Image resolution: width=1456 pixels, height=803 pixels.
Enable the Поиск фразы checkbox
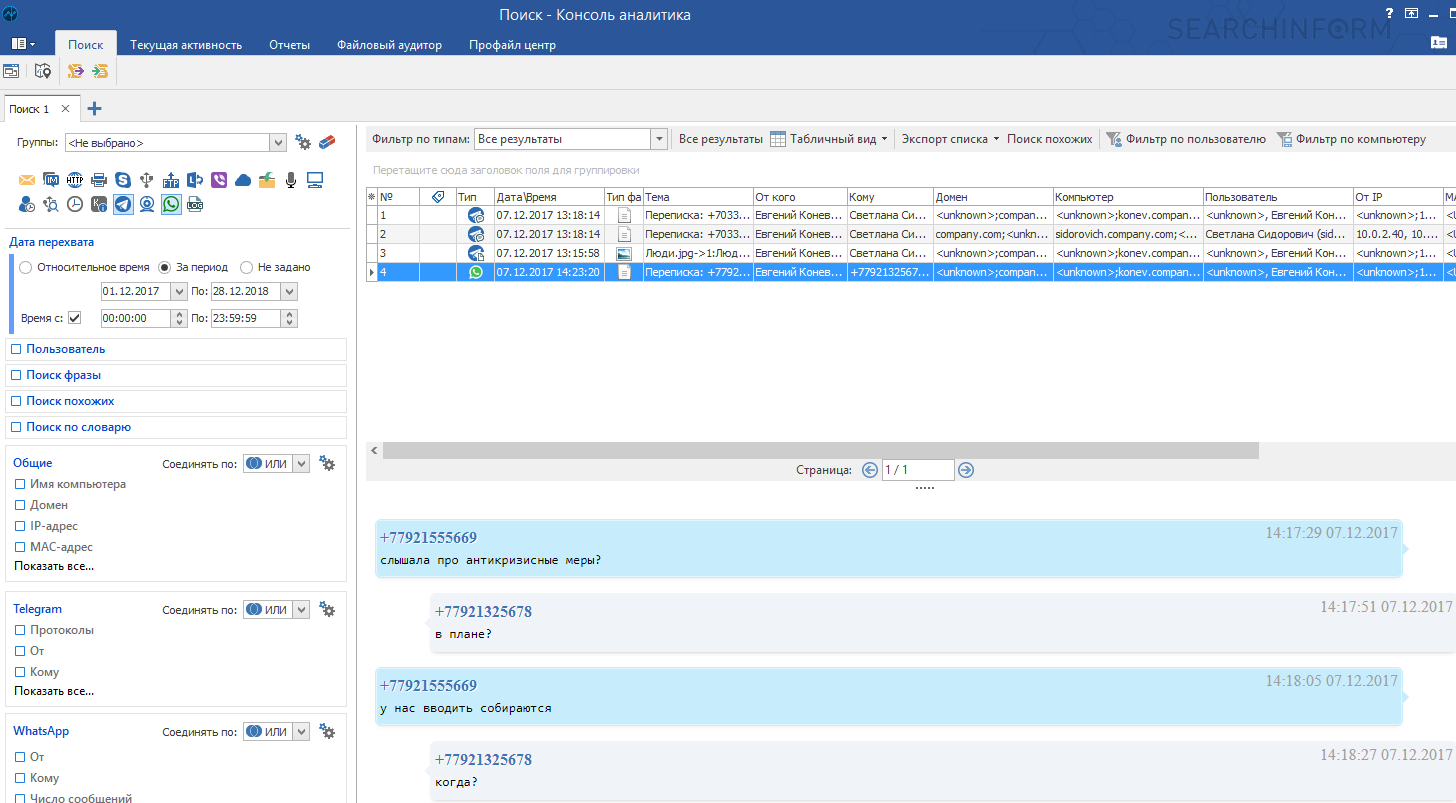pos(16,375)
